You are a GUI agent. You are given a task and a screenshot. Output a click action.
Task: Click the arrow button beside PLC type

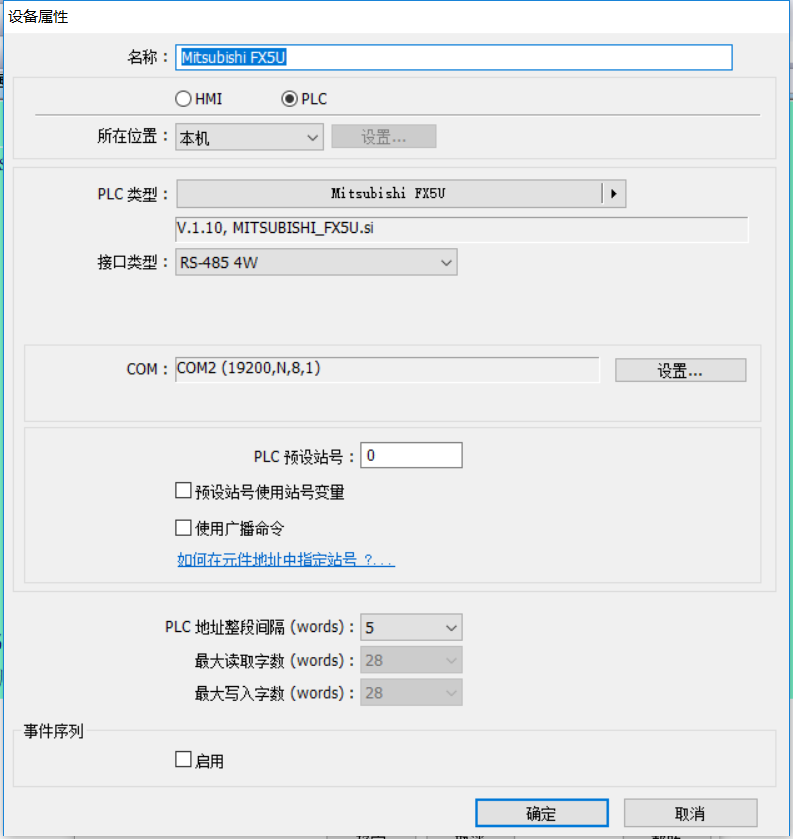click(x=613, y=193)
